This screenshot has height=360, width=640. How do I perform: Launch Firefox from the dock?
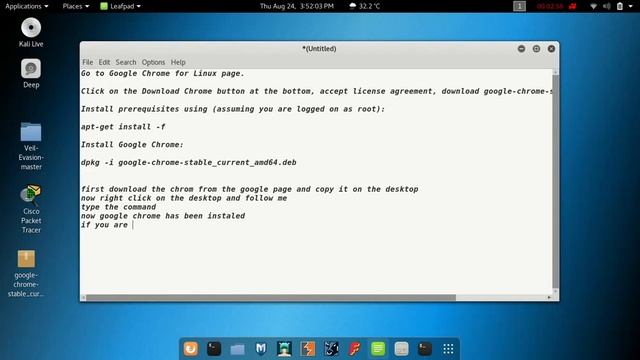(191, 349)
